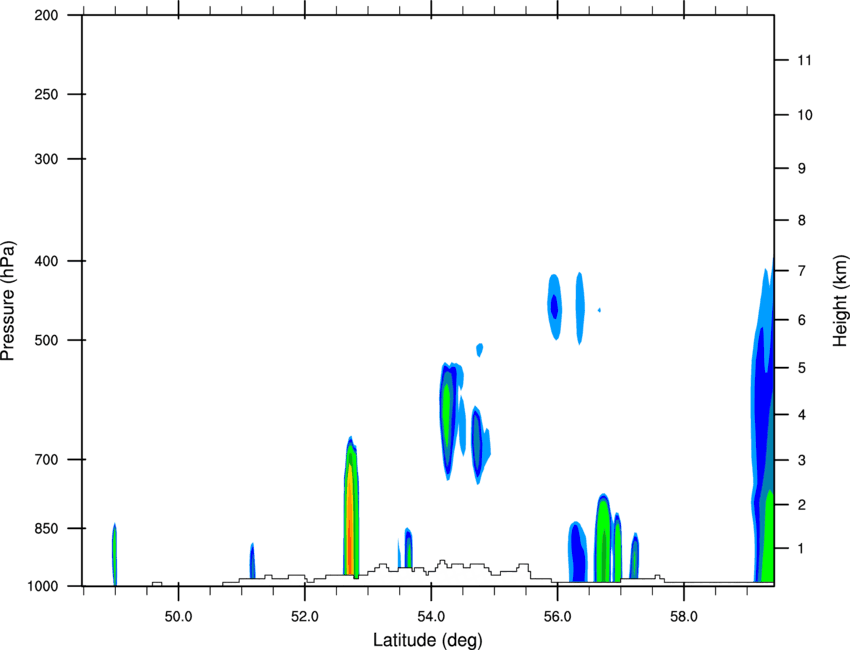The image size is (850, 650).
Task: Pick the 9 km height label
Action: coord(802,169)
